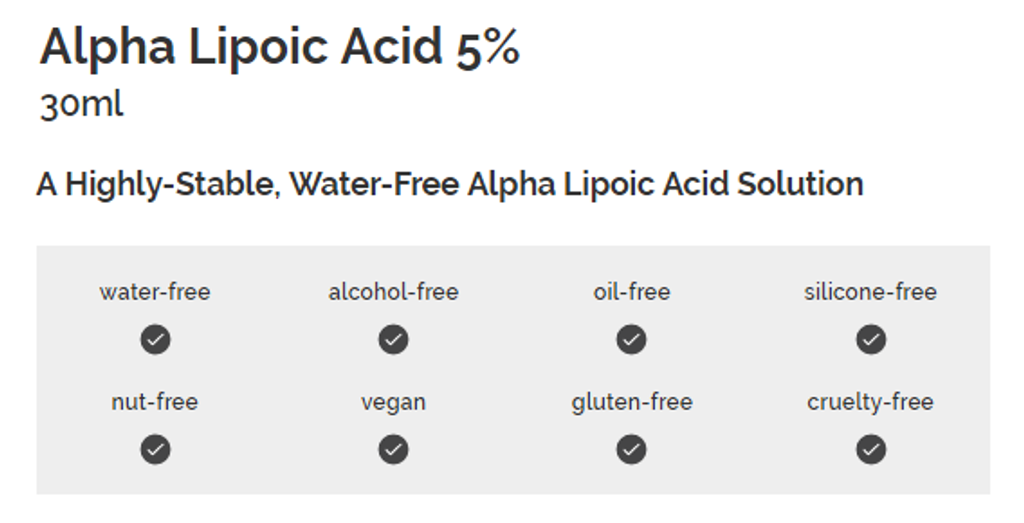Image resolution: width=1024 pixels, height=523 pixels.
Task: Select the gluten-free label text
Action: point(632,402)
